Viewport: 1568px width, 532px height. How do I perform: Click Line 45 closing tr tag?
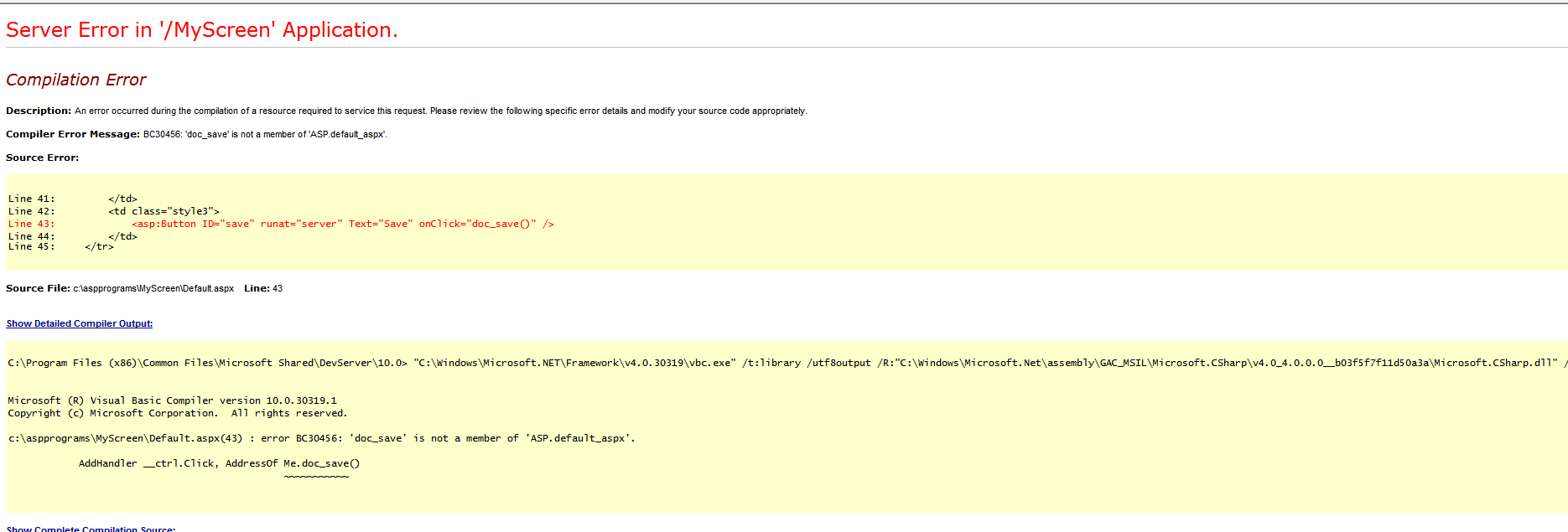point(99,247)
